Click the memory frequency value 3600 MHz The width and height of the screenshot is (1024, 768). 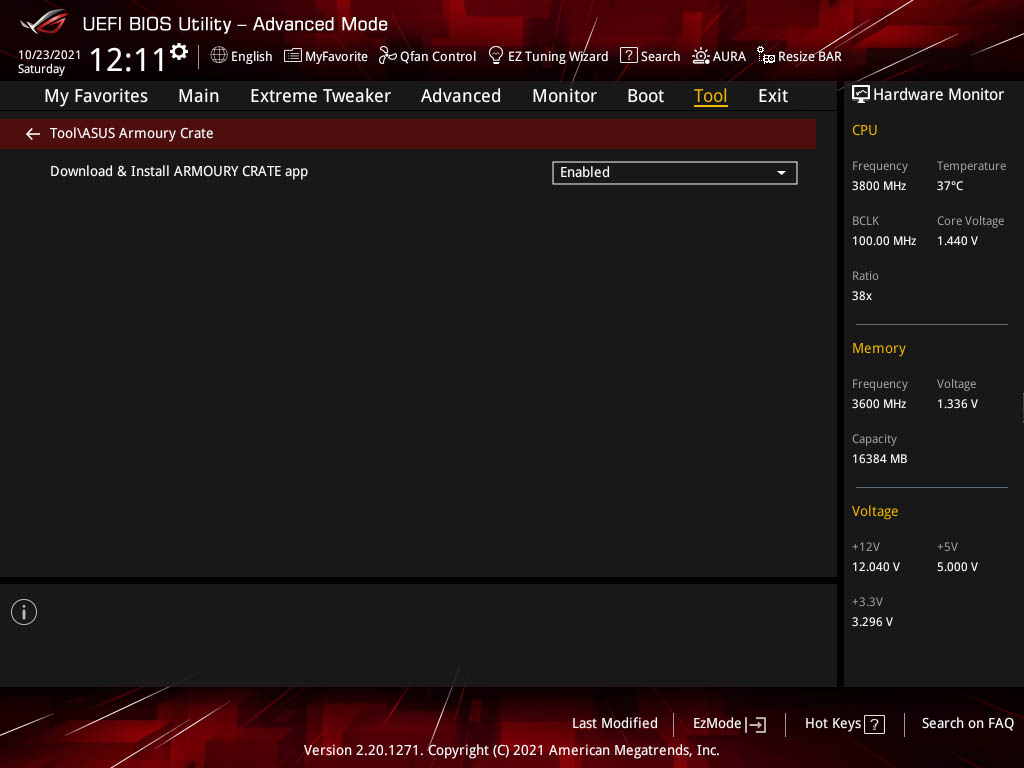(878, 404)
